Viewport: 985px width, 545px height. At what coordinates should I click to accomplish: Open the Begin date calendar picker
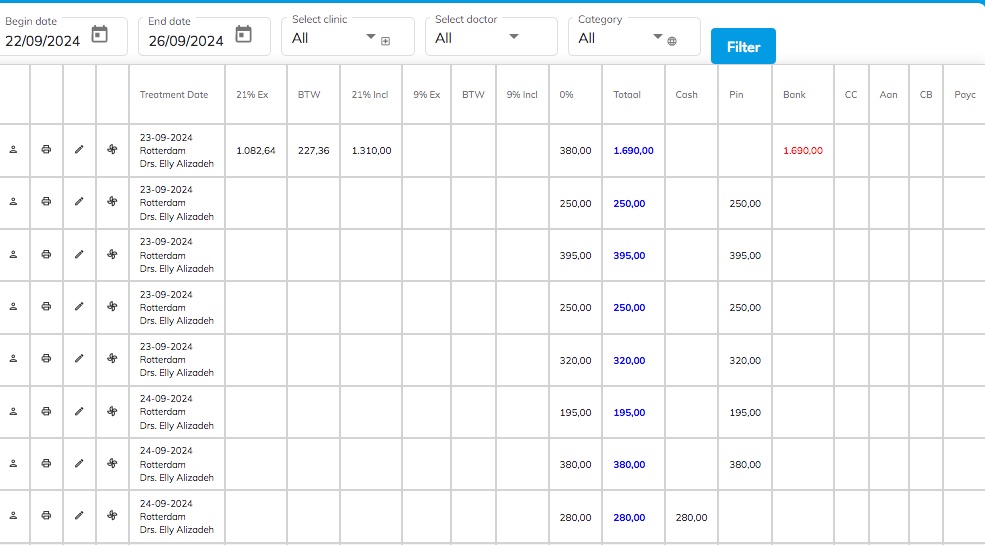99,34
